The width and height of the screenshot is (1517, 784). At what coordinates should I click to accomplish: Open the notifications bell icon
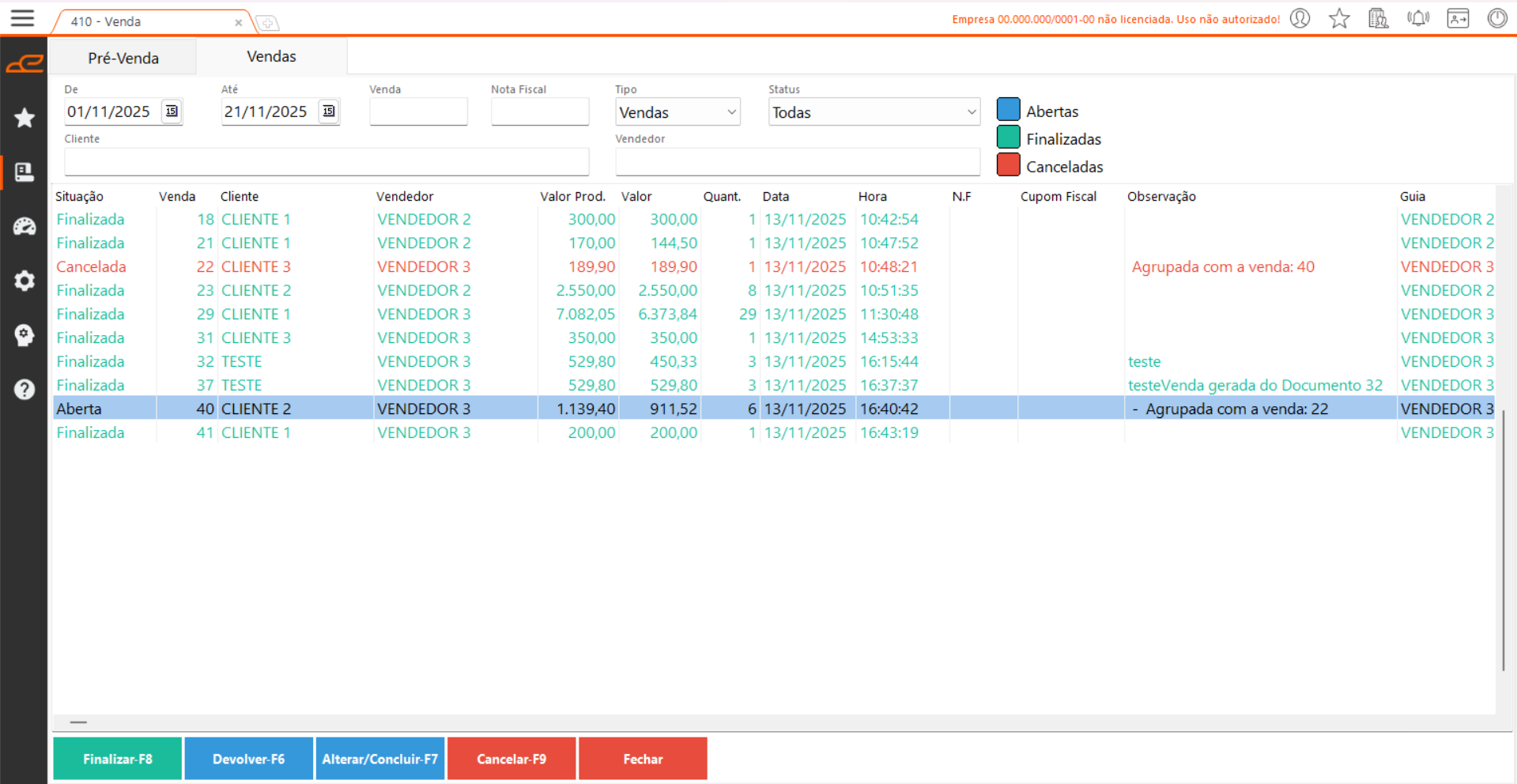tap(1418, 18)
